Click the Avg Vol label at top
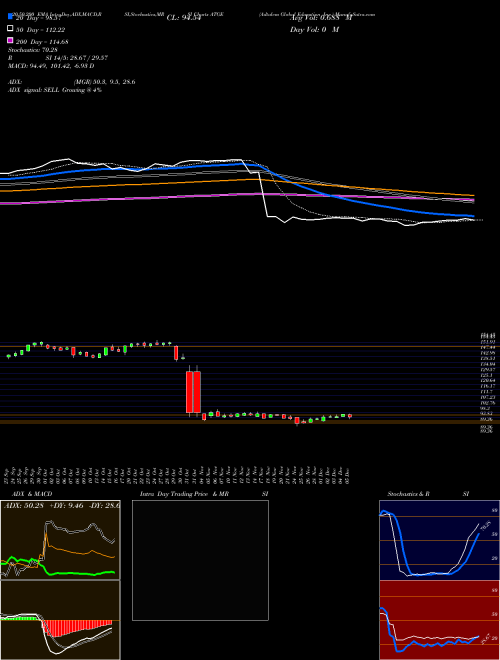500x660 pixels. [320, 18]
